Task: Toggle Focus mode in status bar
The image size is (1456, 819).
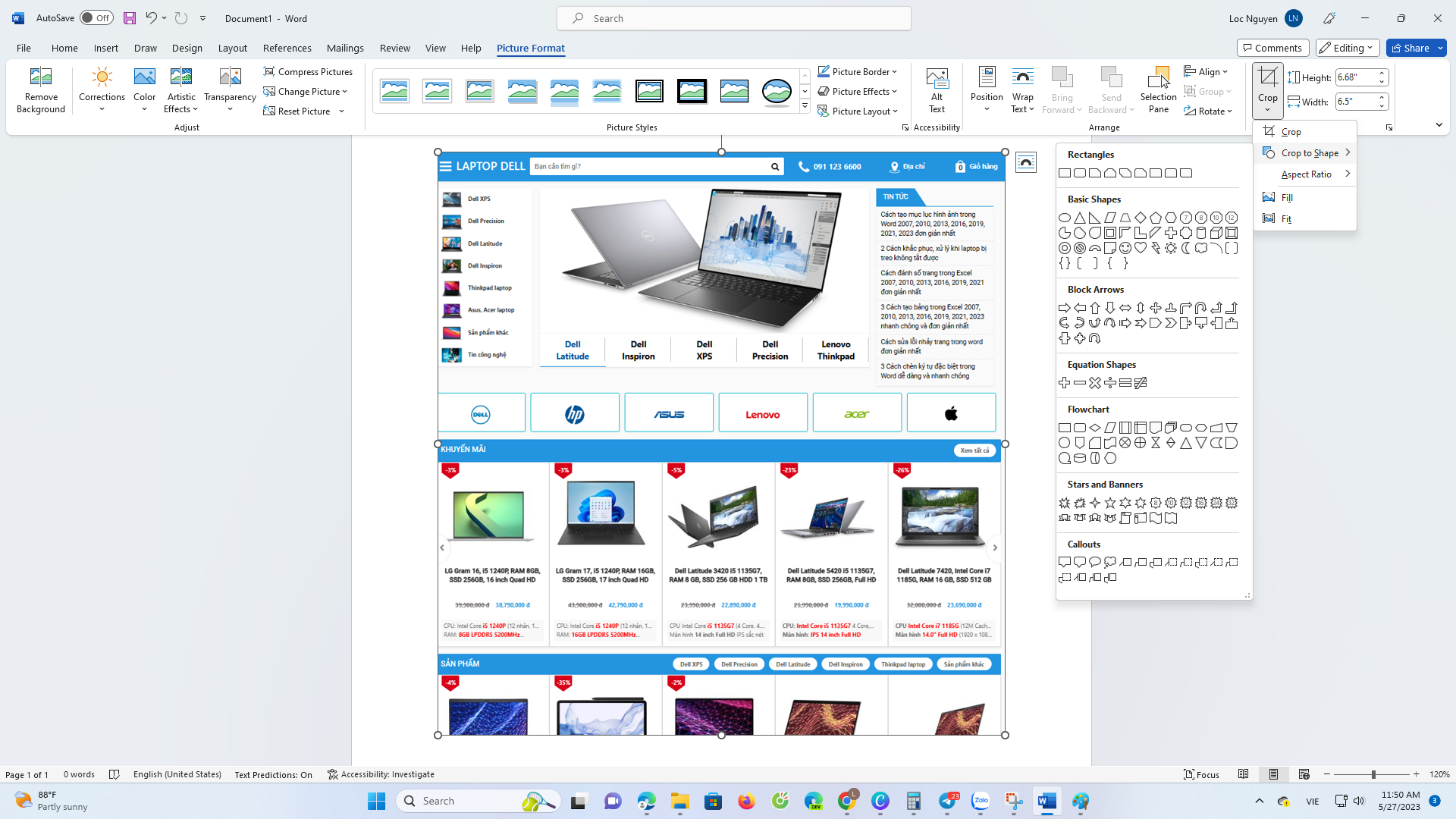Action: (x=1202, y=774)
